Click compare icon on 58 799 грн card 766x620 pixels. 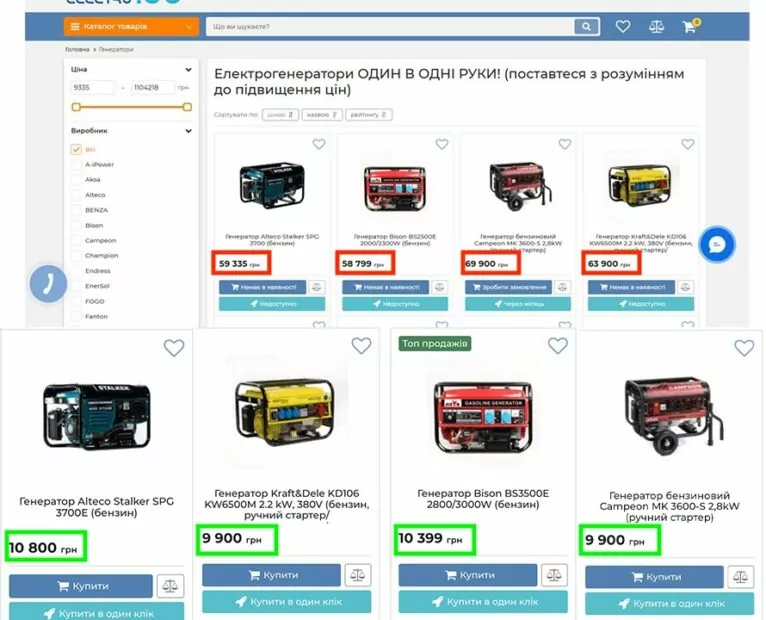tap(440, 287)
